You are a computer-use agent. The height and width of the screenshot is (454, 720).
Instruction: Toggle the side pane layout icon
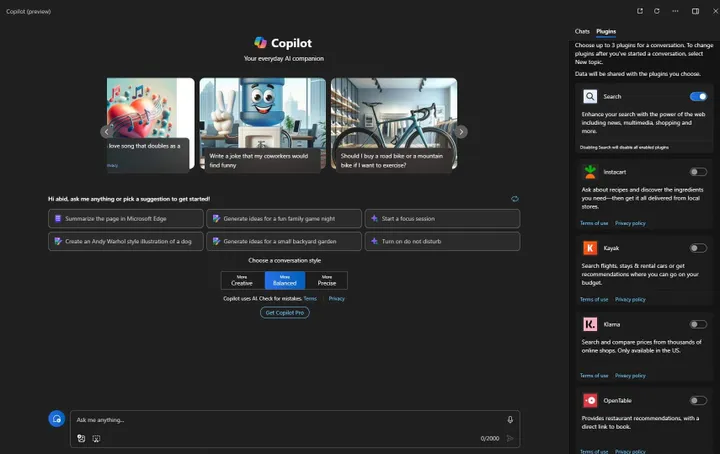695,11
